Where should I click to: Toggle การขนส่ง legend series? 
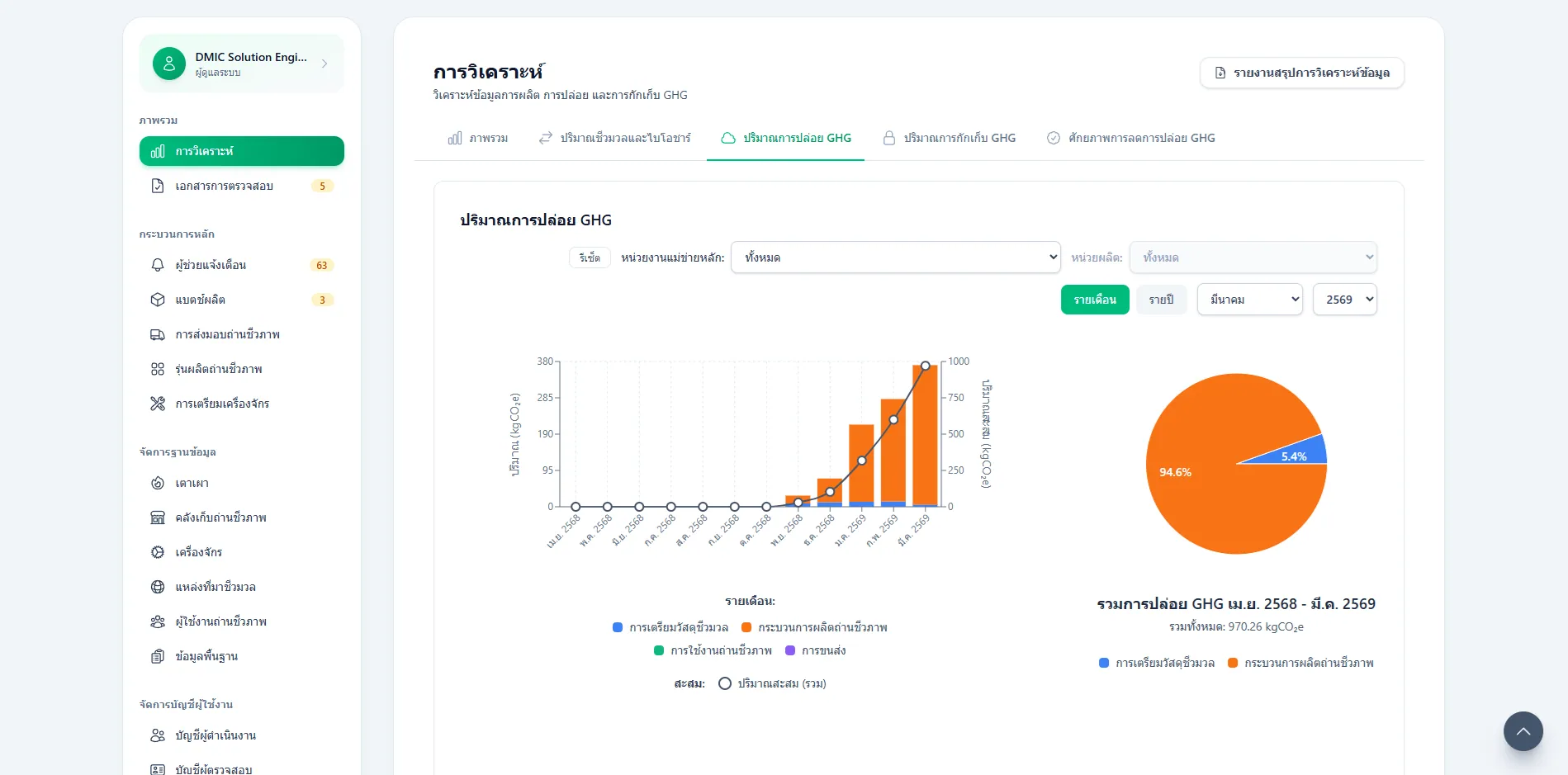click(815, 650)
